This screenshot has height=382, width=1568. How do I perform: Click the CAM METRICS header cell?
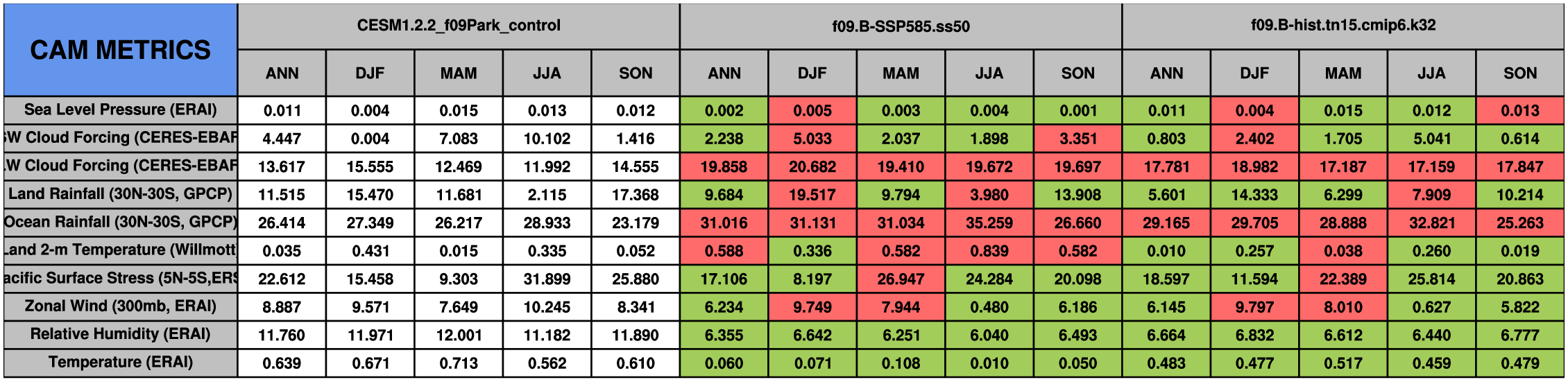pyautogui.click(x=120, y=50)
